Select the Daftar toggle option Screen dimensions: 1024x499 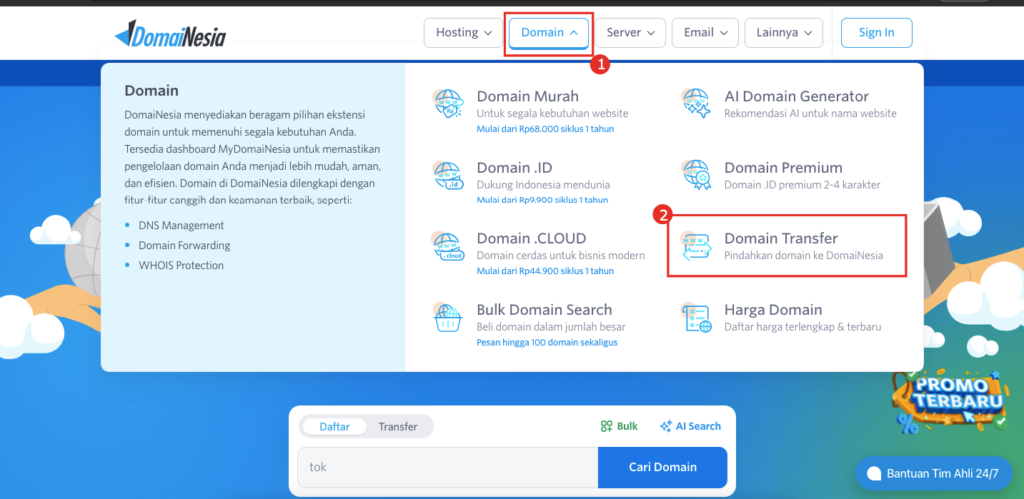click(334, 427)
